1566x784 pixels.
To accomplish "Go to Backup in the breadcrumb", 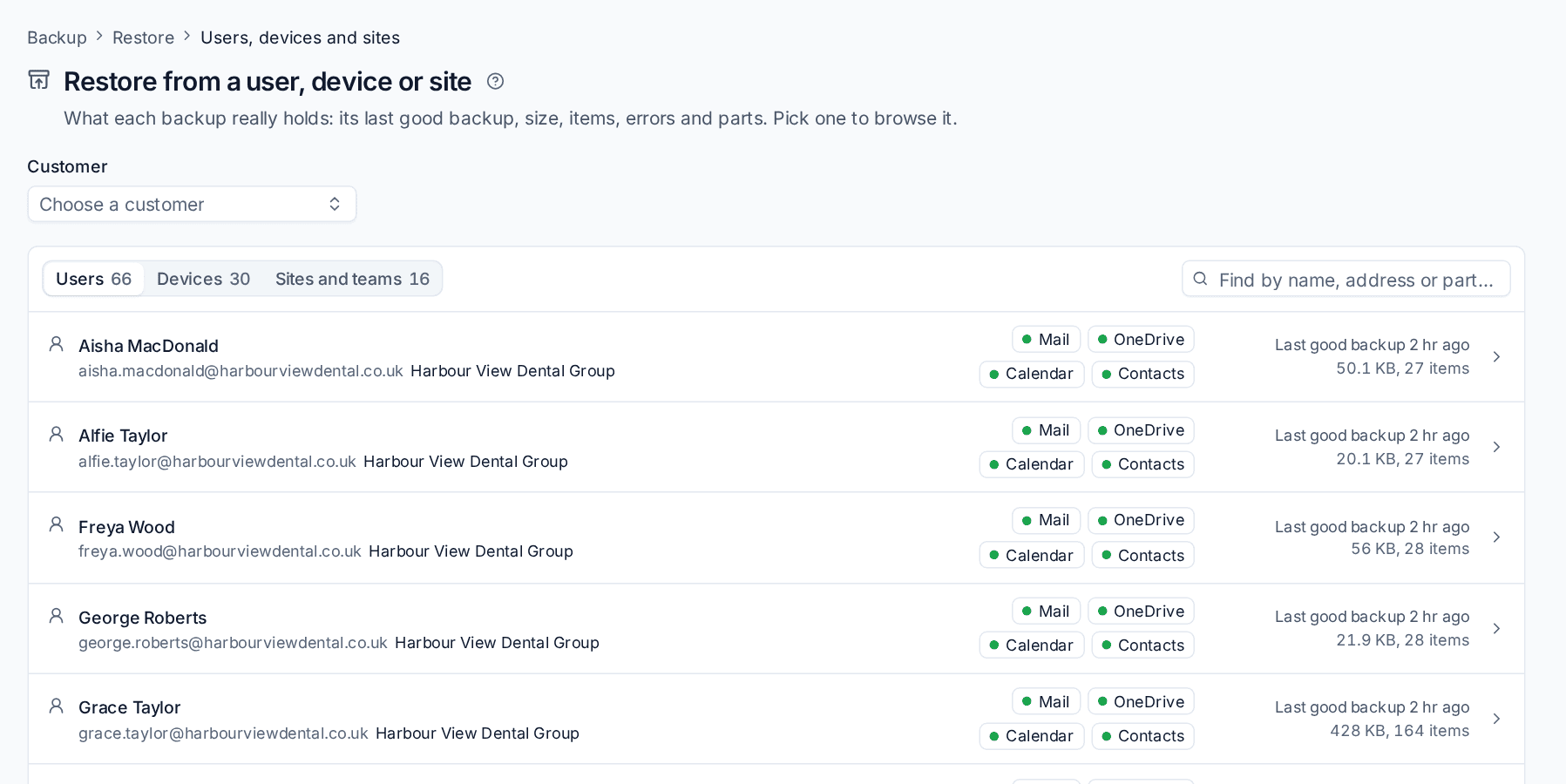I will (x=57, y=37).
